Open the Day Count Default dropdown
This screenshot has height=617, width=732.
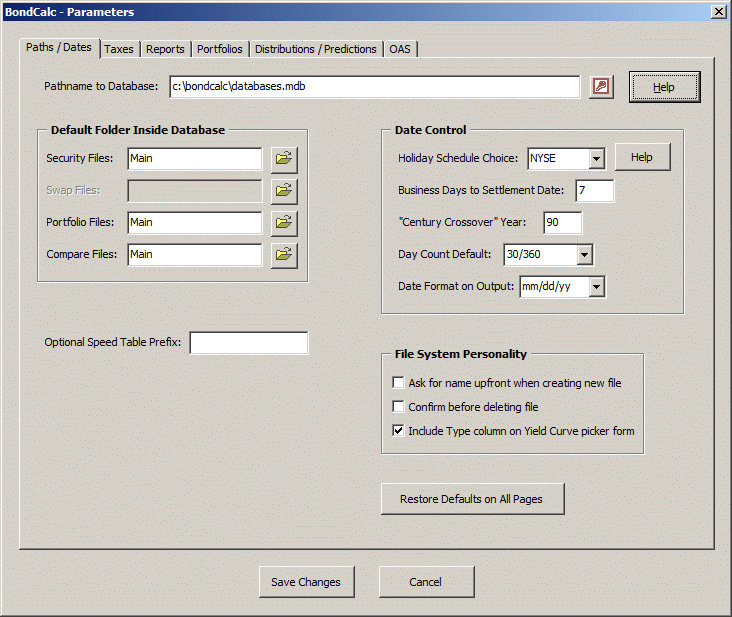584,255
